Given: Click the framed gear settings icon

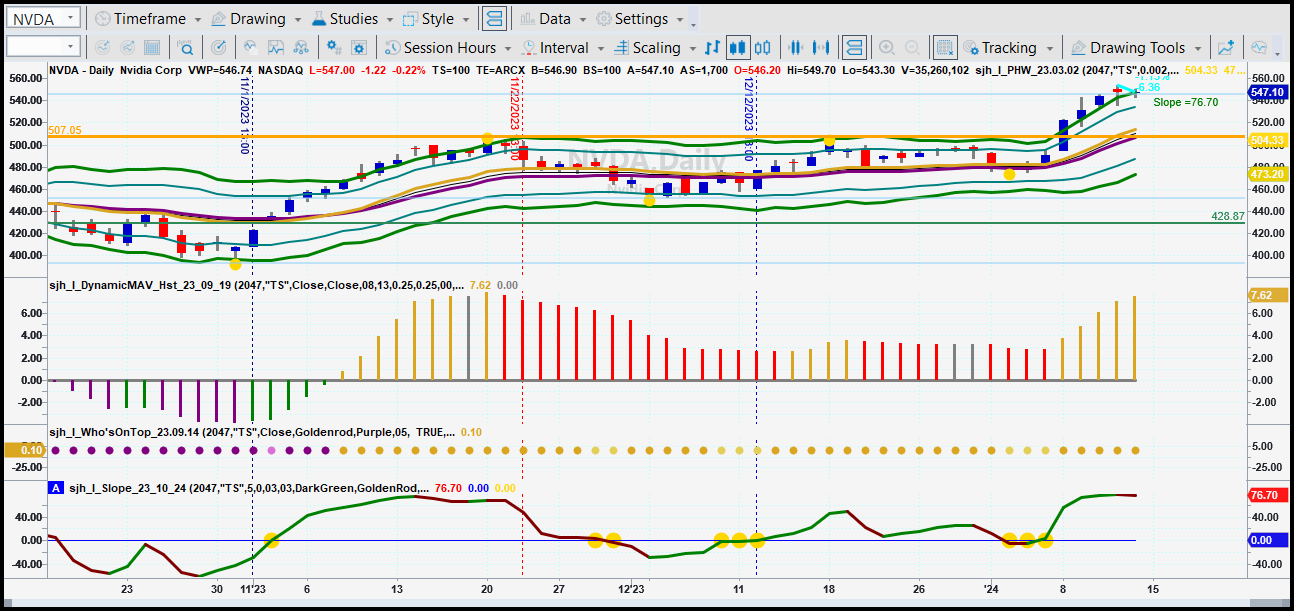Looking at the screenshot, I should point(360,48).
